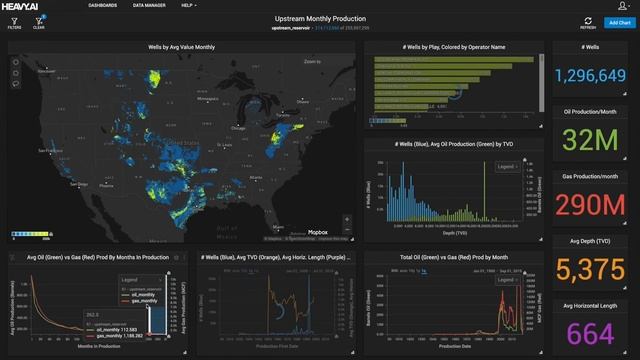Image resolution: width=640 pixels, height=360 pixels.
Task: Click the map color scale legend bar
Action: (x=30, y=234)
